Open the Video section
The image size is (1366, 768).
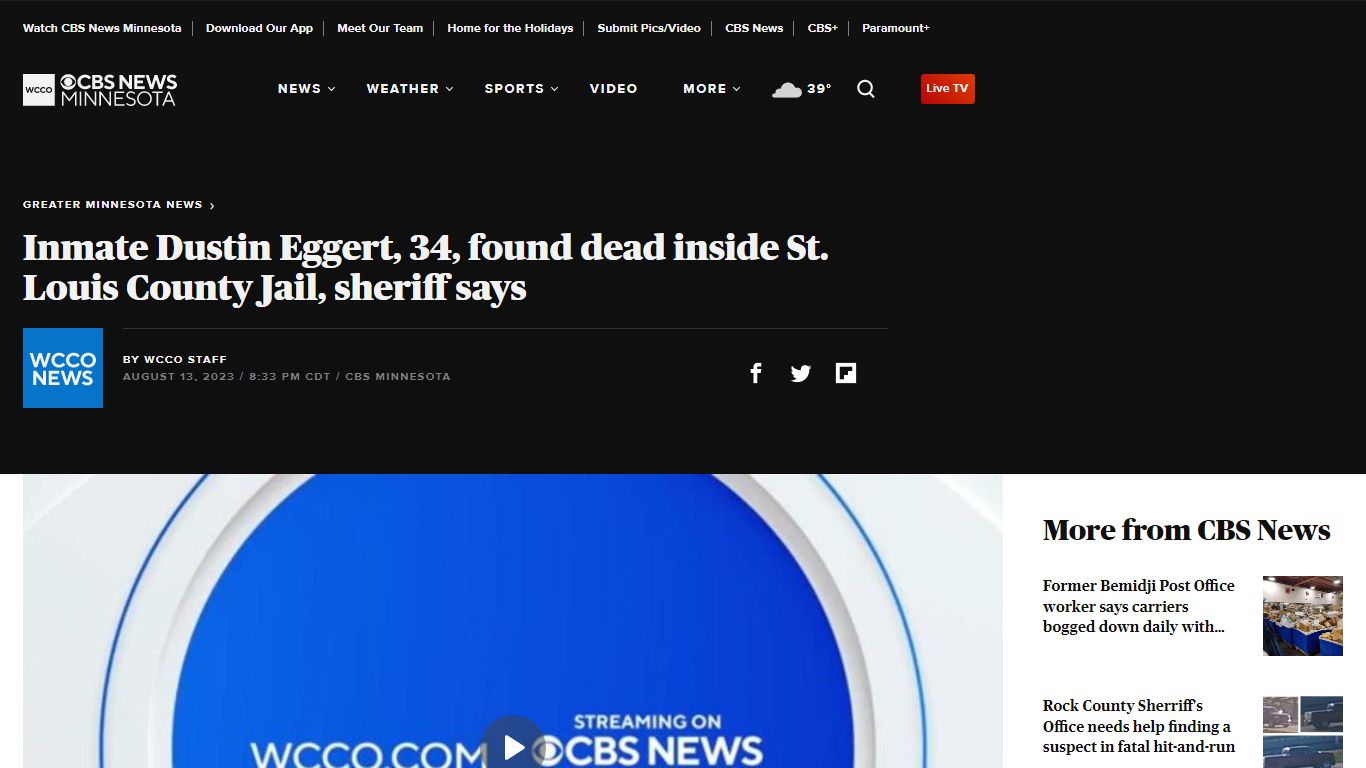click(x=613, y=89)
